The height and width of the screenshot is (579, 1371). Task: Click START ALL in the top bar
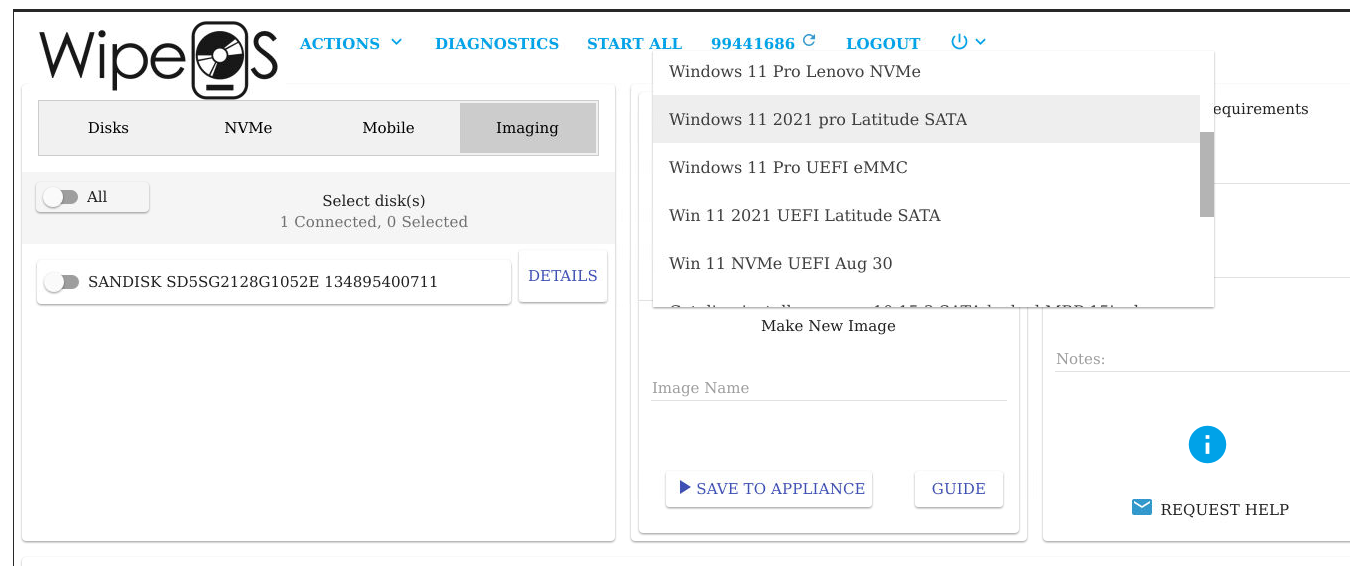coord(634,44)
